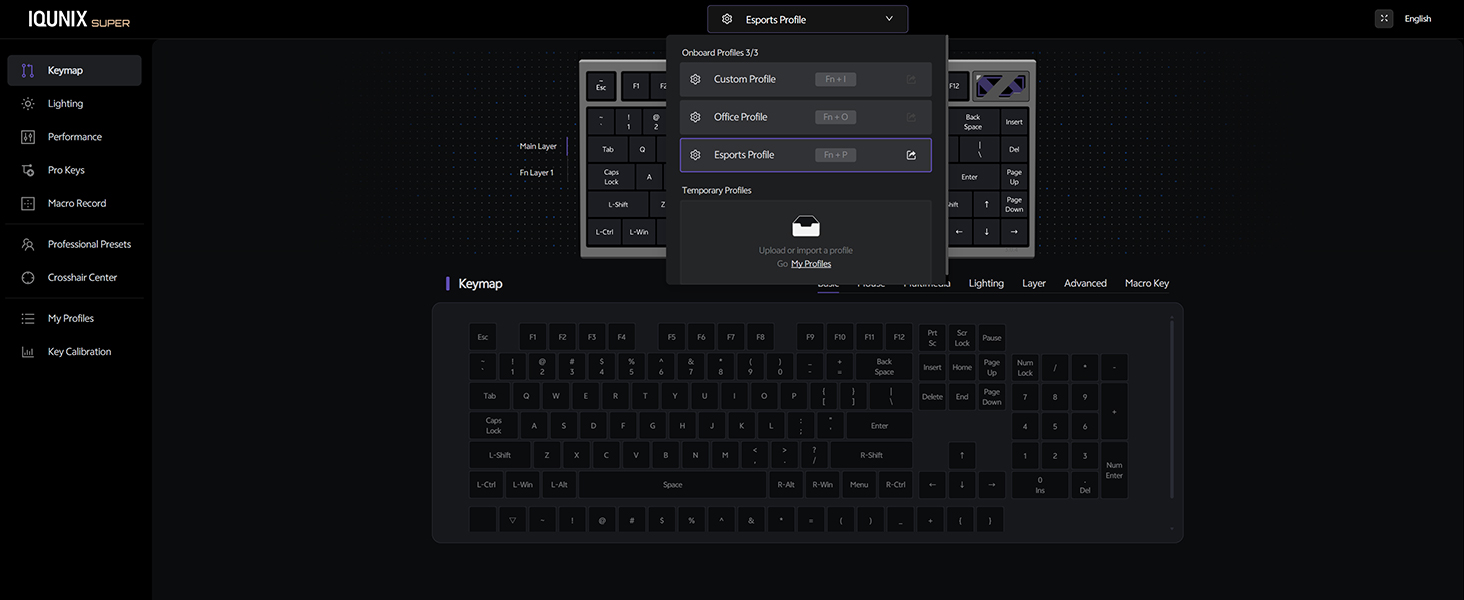Click the "Fn + I" shortcut badge
Image resolution: width=1464 pixels, height=600 pixels.
coord(836,79)
